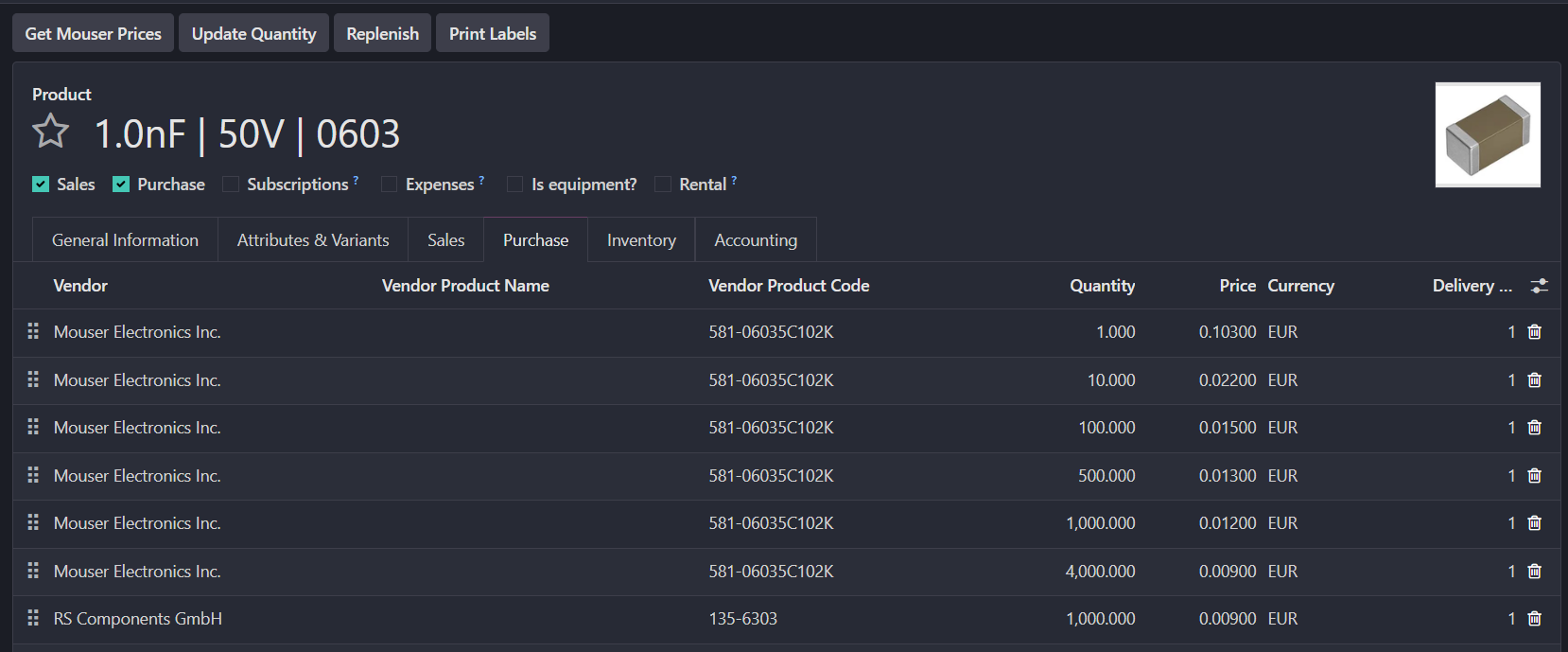Switch to the Inventory tab
The height and width of the screenshot is (652, 1568).
tap(641, 240)
